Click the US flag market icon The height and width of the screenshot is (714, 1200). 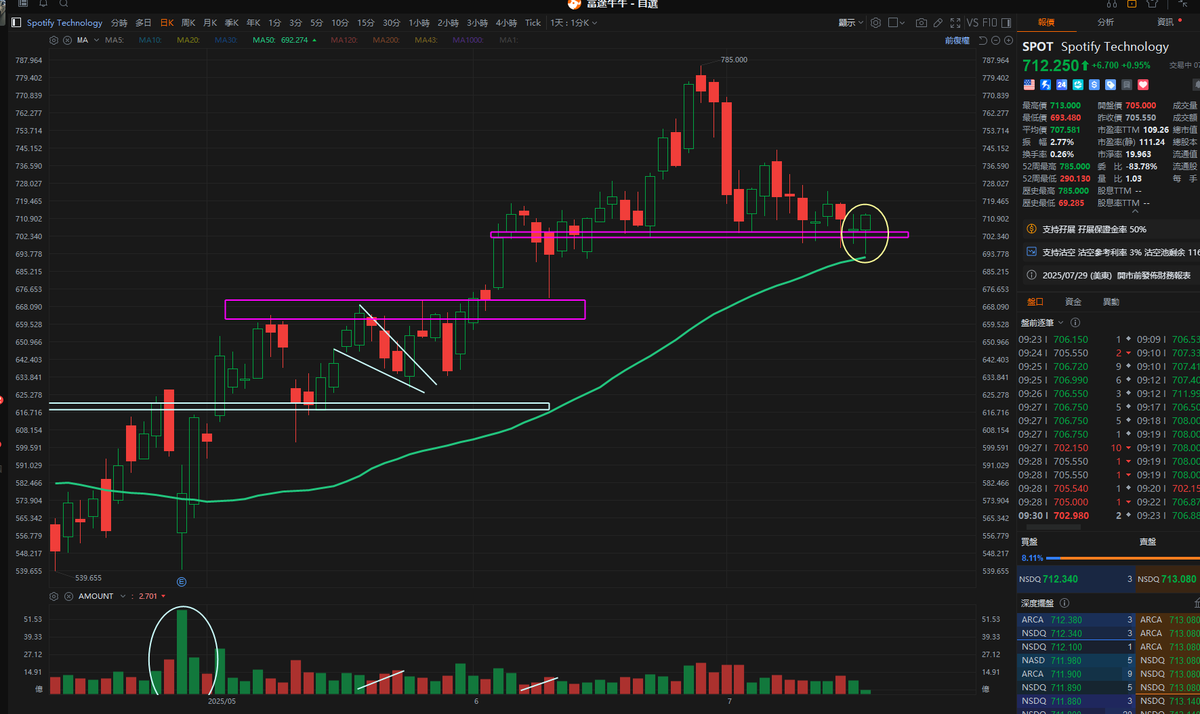[1029, 85]
